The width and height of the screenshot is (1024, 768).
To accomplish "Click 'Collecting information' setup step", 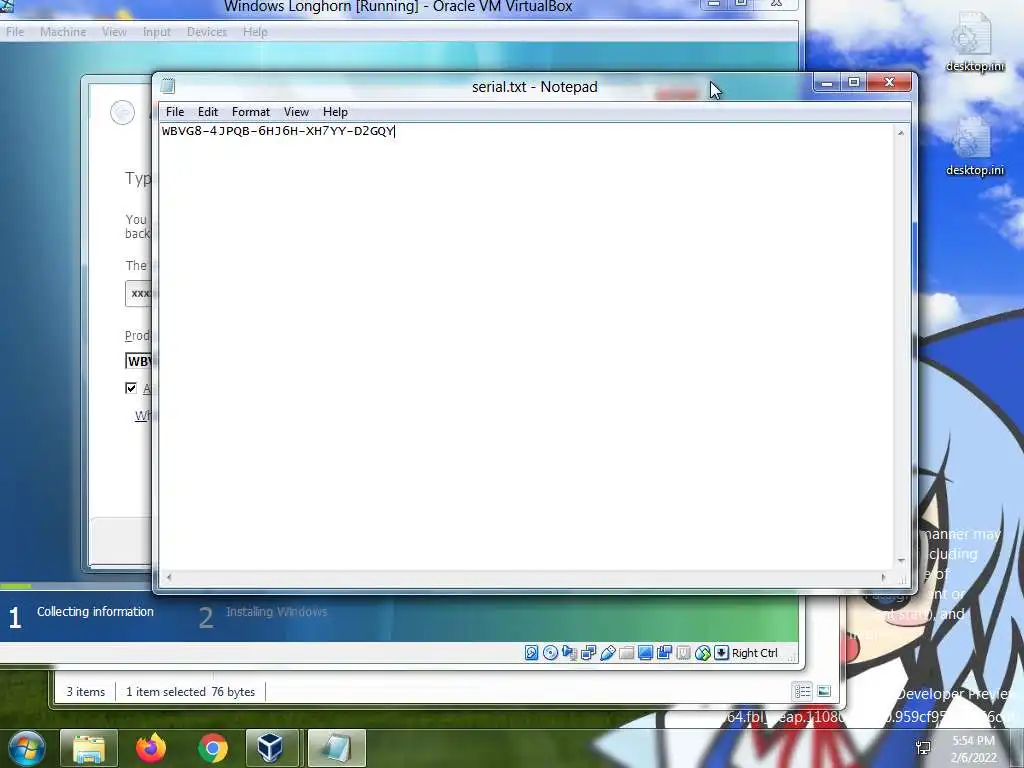I will point(95,612).
